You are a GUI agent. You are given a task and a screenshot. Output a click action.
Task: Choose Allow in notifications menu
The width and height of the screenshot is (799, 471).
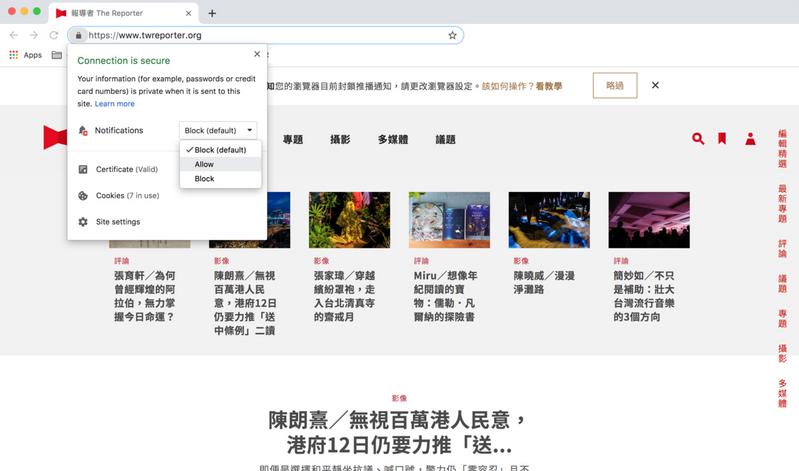click(x=220, y=164)
